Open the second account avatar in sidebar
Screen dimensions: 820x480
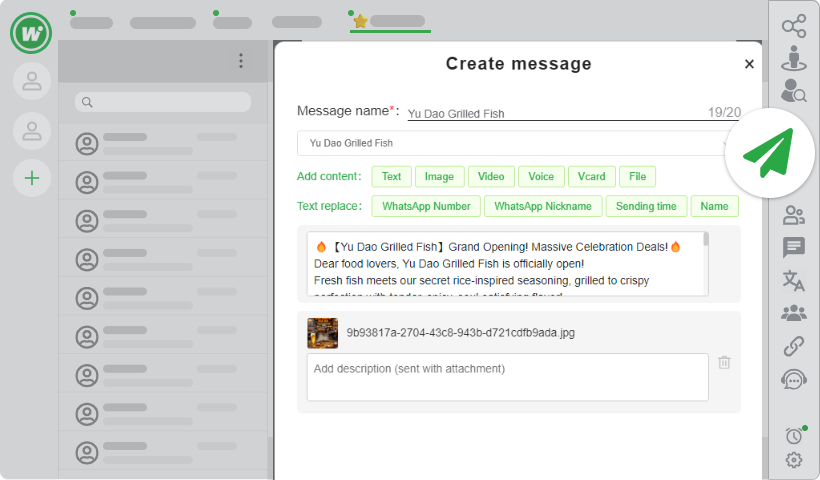(x=32, y=130)
